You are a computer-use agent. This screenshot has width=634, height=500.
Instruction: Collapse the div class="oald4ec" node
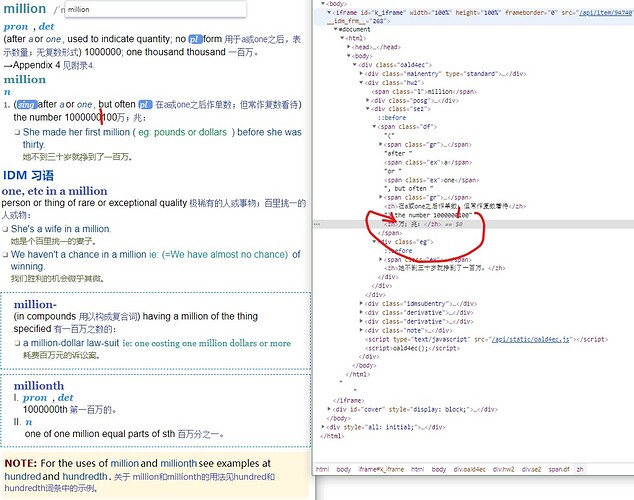click(x=355, y=65)
